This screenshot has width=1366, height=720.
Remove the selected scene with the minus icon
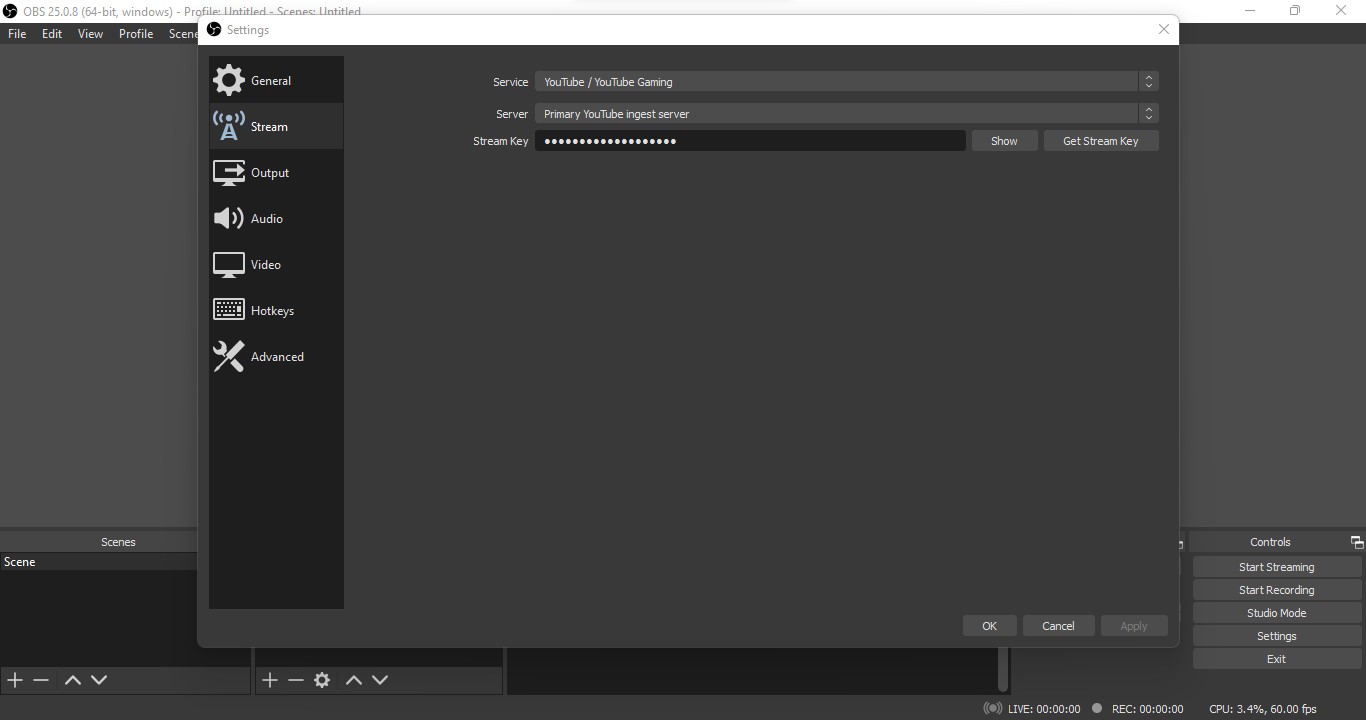point(41,680)
